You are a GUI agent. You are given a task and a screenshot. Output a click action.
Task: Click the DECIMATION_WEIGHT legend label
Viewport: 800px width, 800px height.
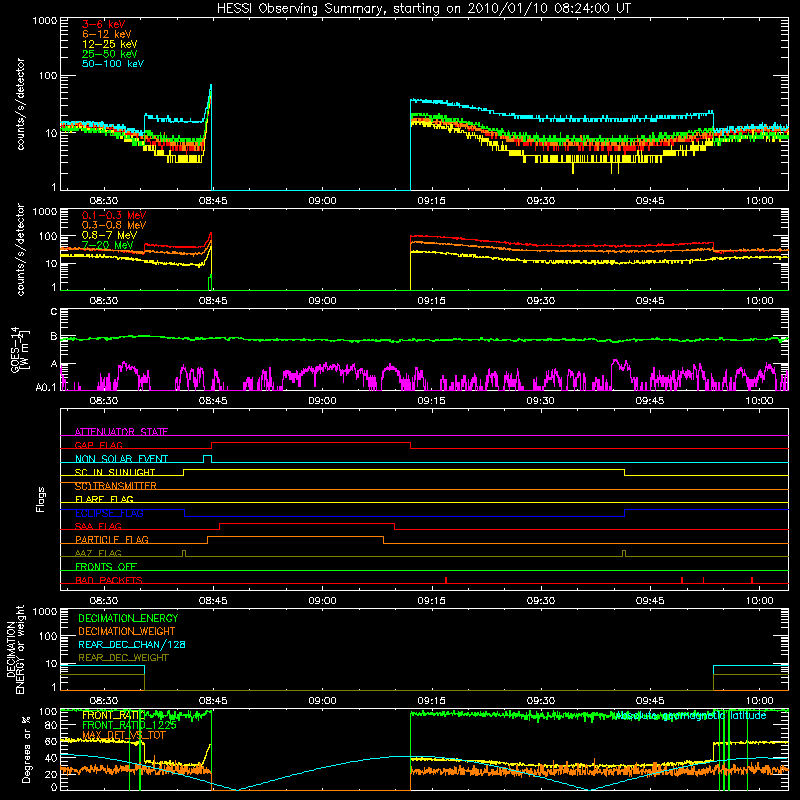(127, 631)
